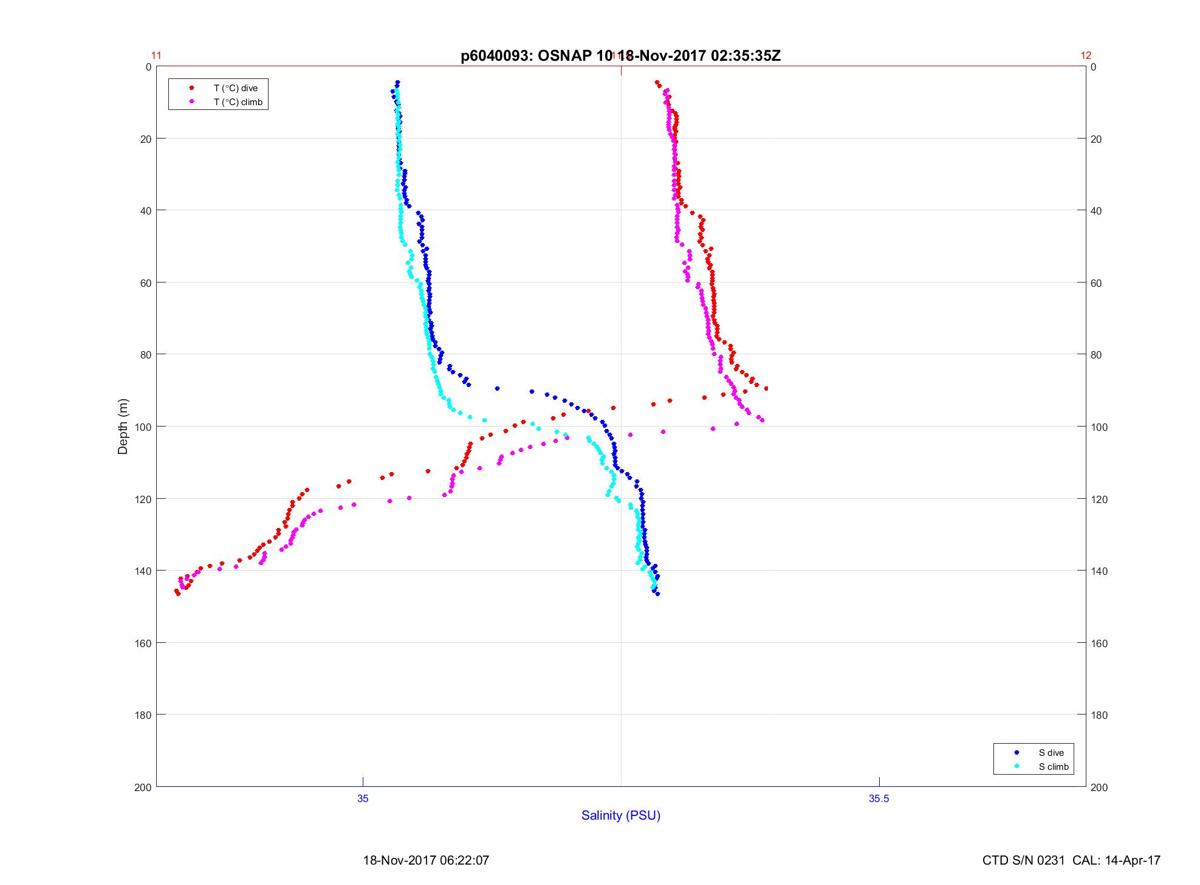Click the CTD S/N 0231 CAL: 14-Apr-17 footer
1200x885 pixels.
pyautogui.click(x=1072, y=859)
